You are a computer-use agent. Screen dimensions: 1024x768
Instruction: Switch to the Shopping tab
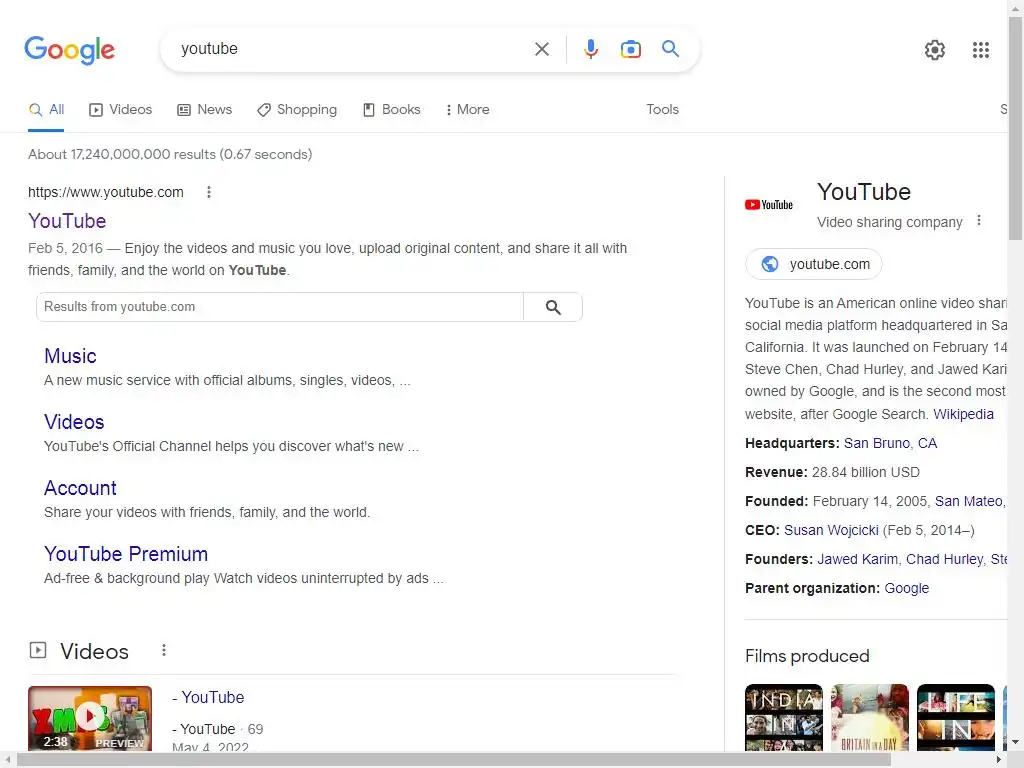(297, 110)
